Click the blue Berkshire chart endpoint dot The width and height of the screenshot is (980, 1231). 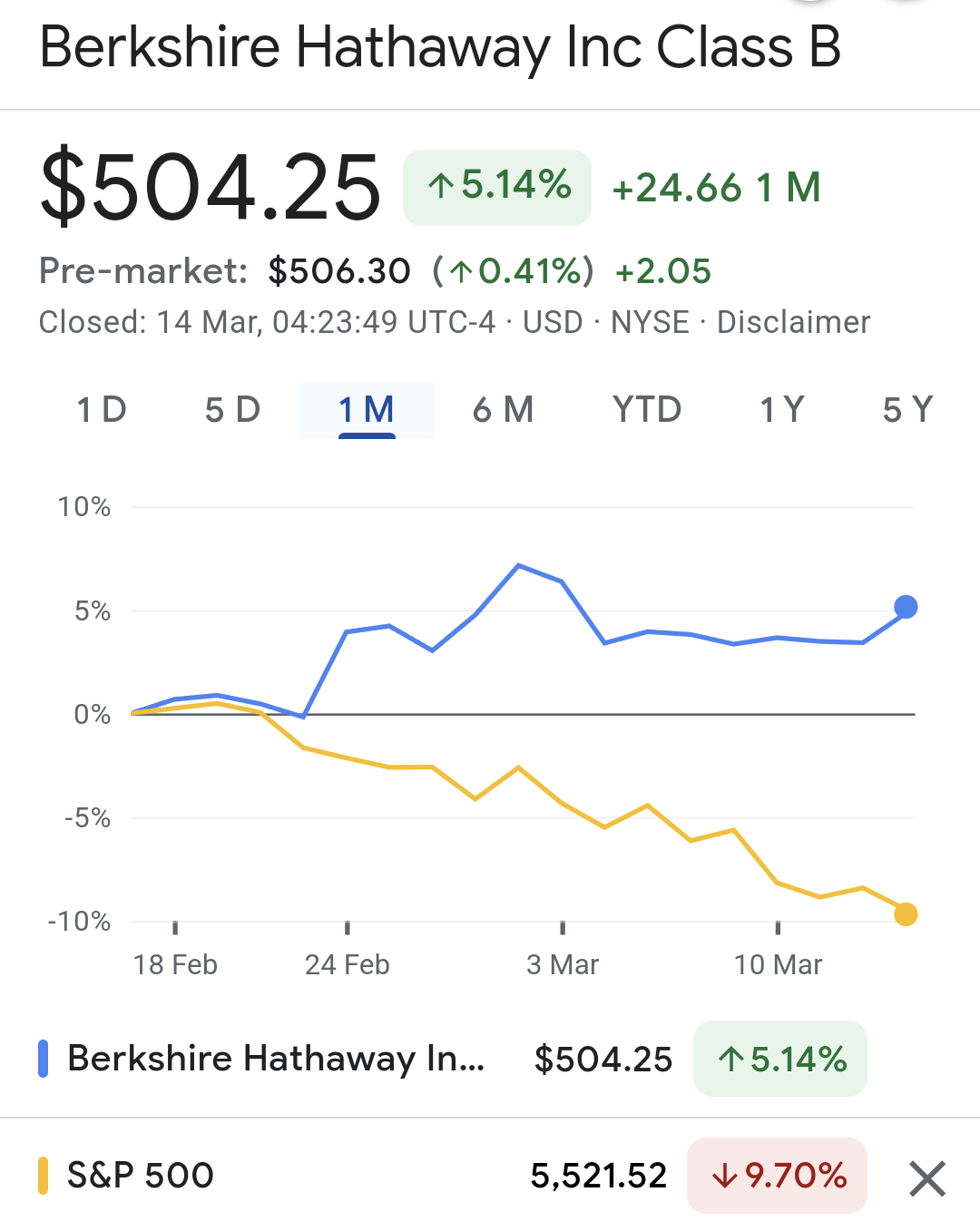click(x=906, y=607)
